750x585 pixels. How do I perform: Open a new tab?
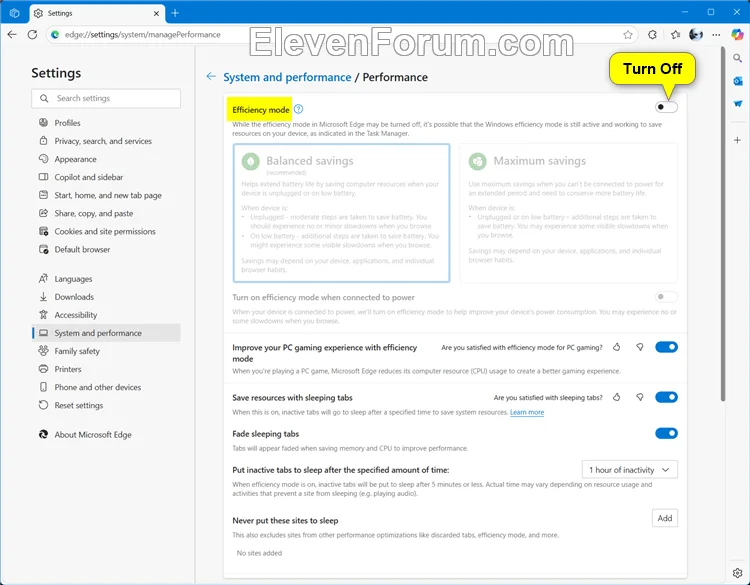[175, 13]
